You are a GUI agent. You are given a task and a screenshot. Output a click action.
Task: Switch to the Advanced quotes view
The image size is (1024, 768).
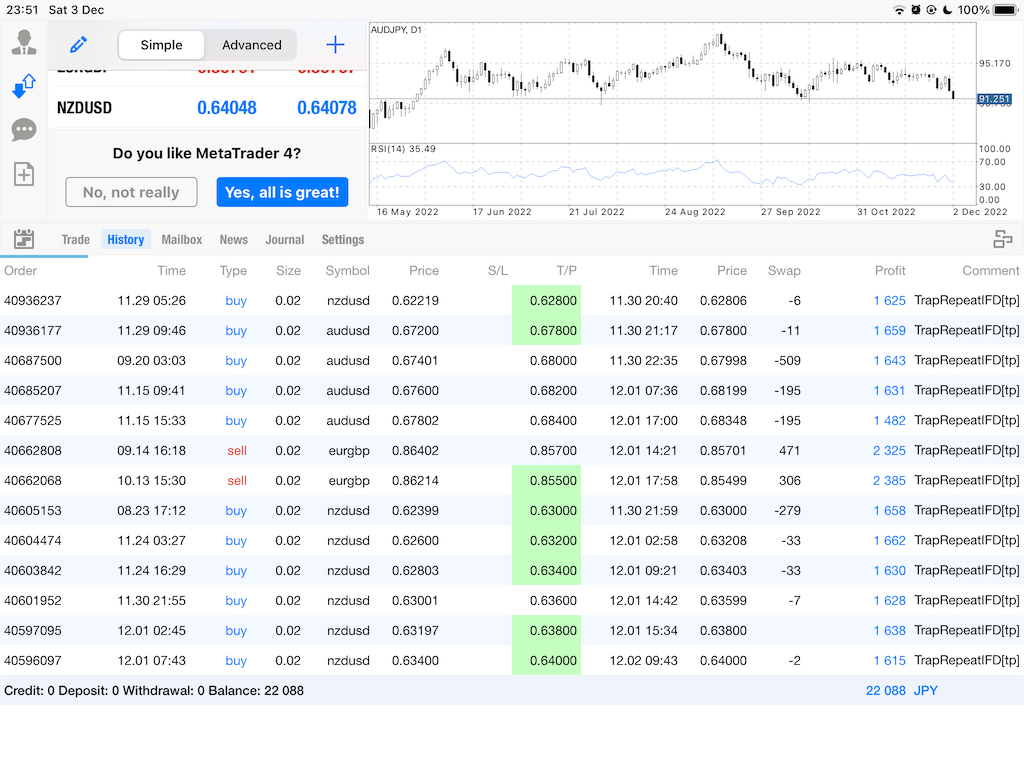(x=251, y=45)
